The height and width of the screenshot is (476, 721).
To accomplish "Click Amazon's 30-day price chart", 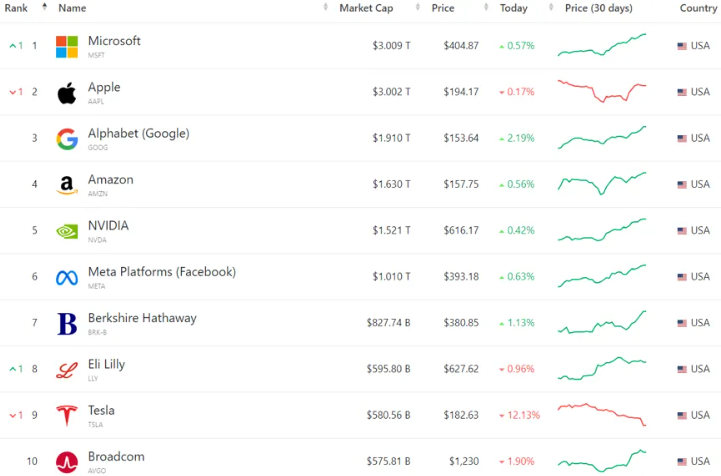I will tap(602, 184).
